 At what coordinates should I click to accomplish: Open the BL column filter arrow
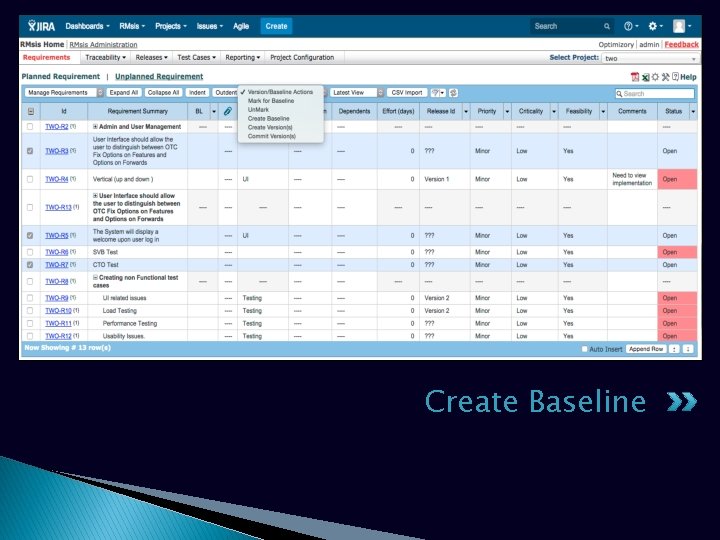coord(214,111)
